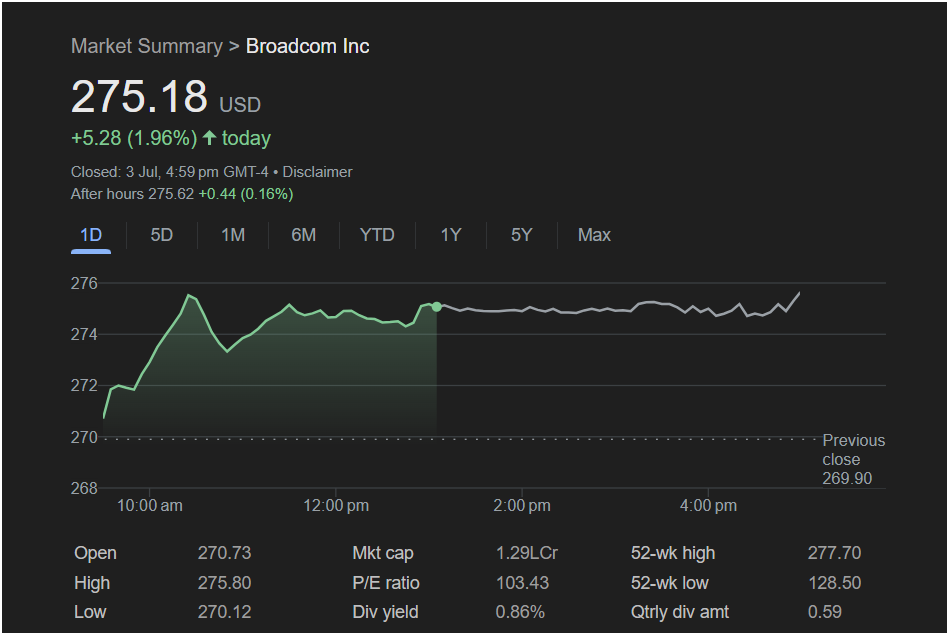The height and width of the screenshot is (635, 949).
Task: Click the Previous close 269.90 label
Action: pos(853,459)
